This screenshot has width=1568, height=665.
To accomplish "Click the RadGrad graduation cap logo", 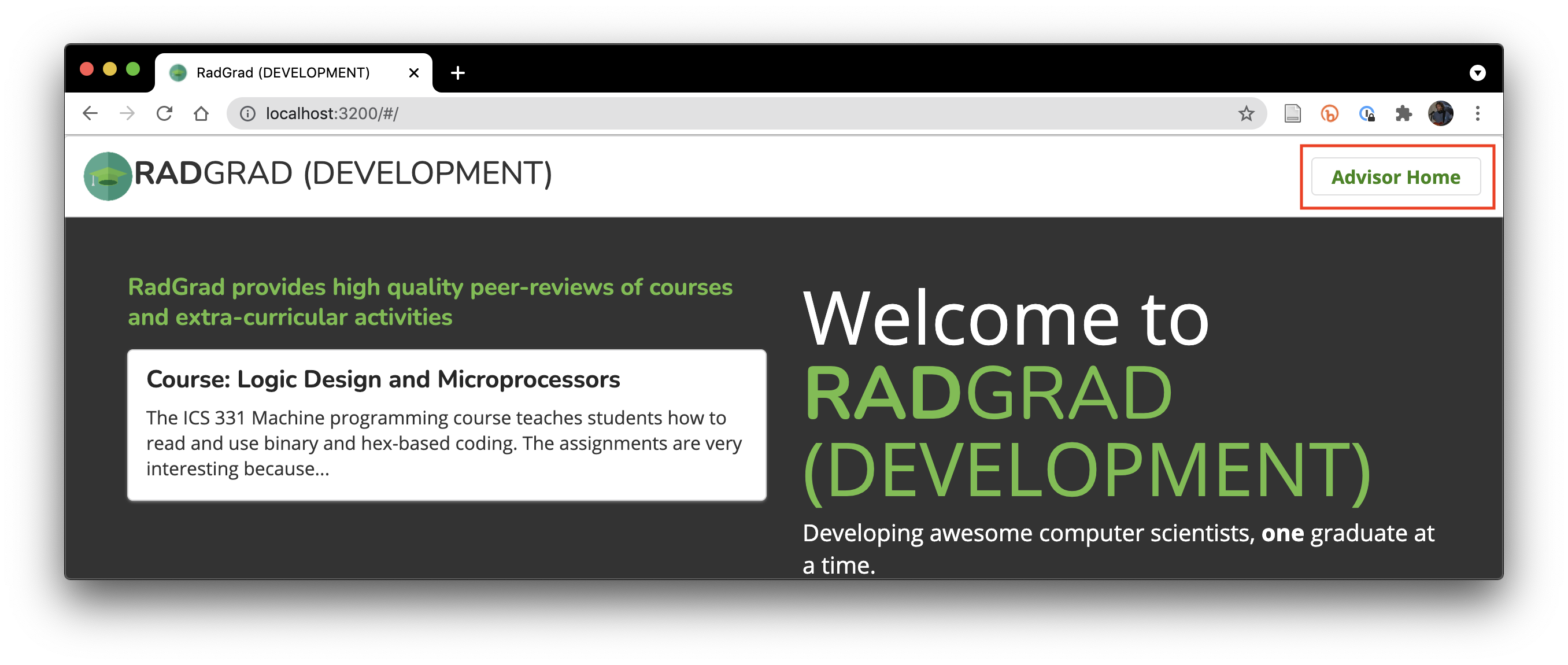I will coord(108,176).
